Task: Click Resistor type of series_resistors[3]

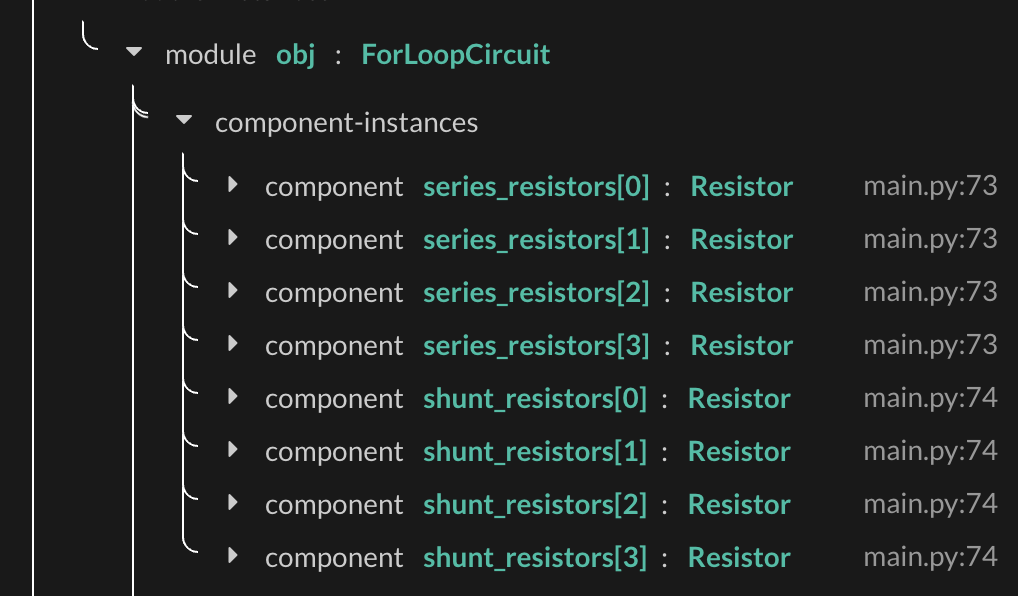Action: click(741, 345)
